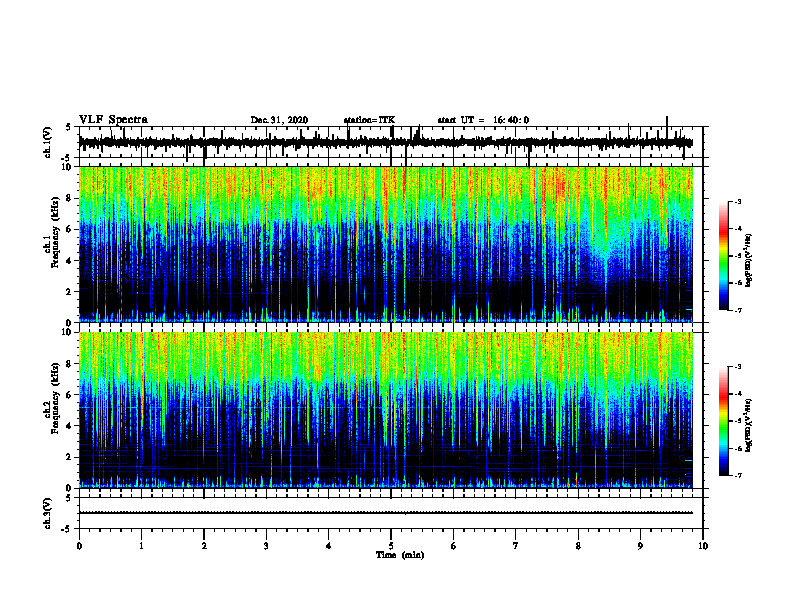792x612 pixels.
Task: Click the ch.1 color bar log(PSD) label
Action: 749,261
